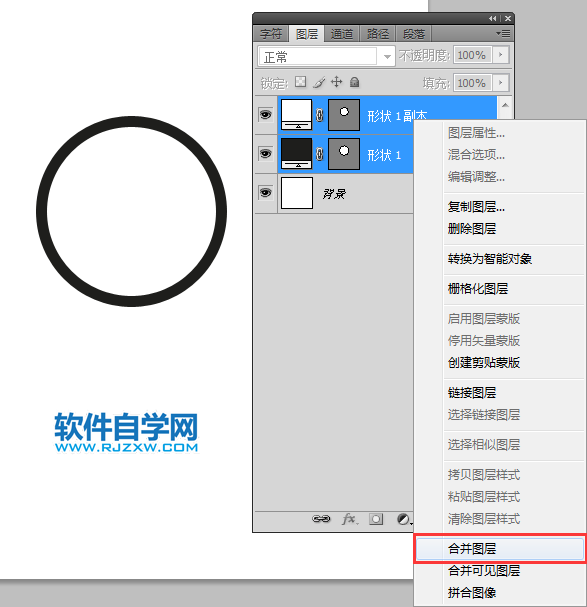Click the lock position move icon
This screenshot has width=587, height=607.
pos(336,82)
